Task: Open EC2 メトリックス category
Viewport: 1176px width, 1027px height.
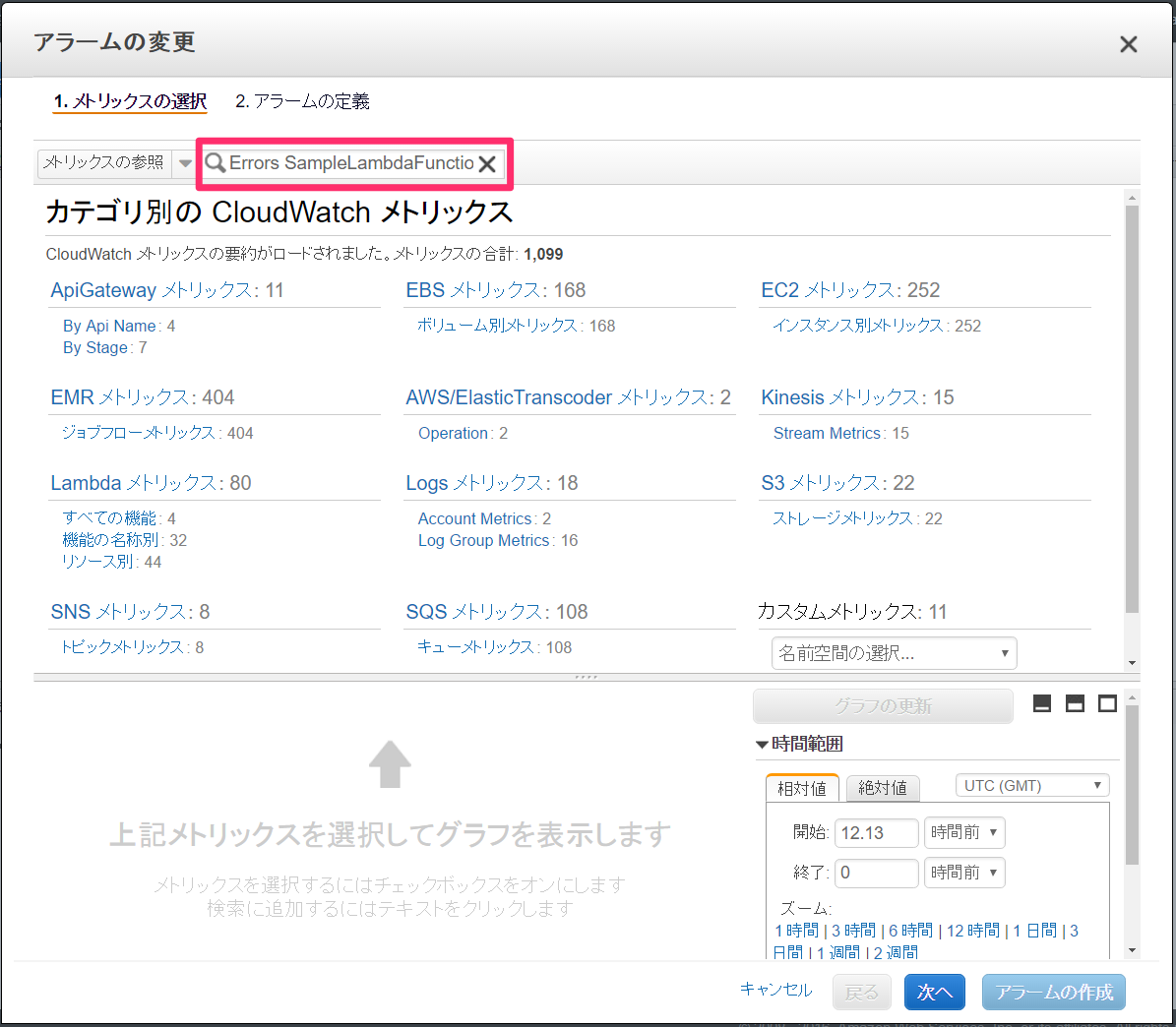Action: pyautogui.click(x=828, y=290)
